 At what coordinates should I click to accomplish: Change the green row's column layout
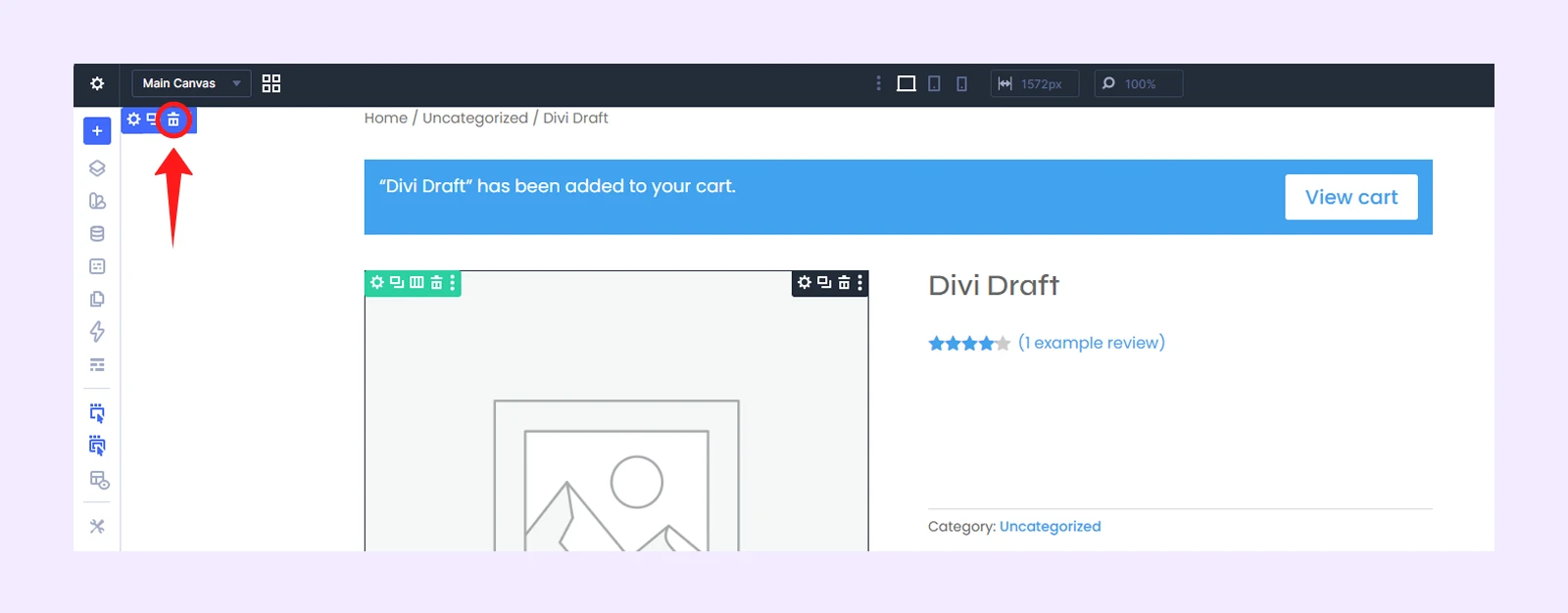pyautogui.click(x=416, y=283)
